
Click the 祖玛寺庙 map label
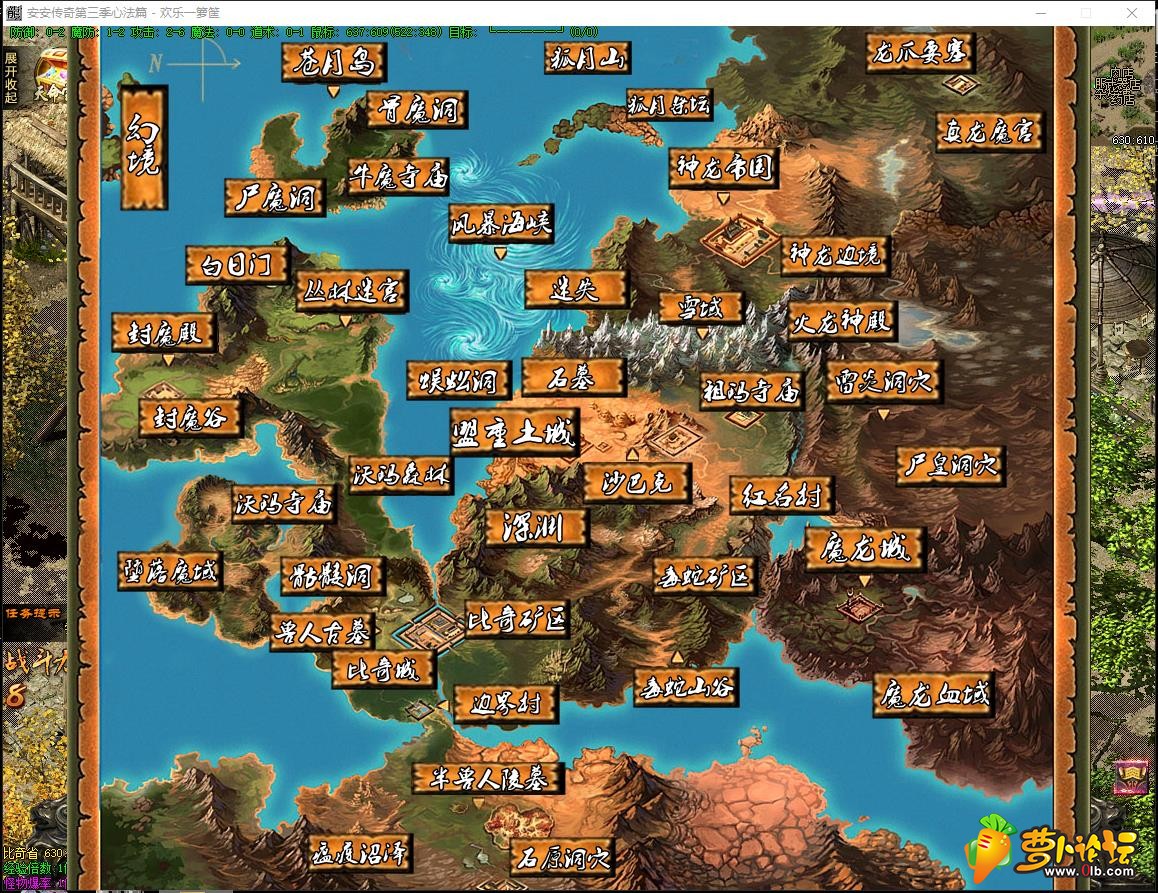[752, 391]
